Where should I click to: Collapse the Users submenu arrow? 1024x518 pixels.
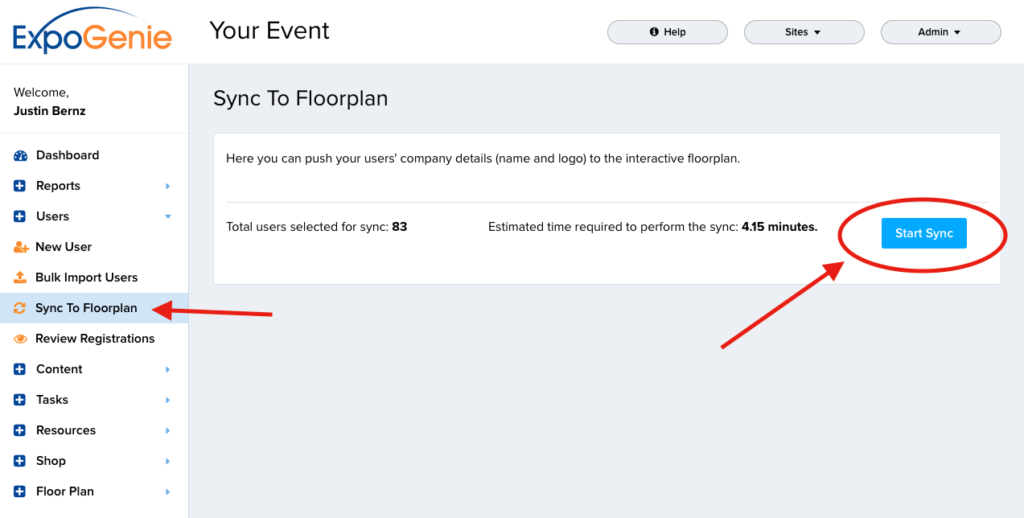tap(168, 217)
